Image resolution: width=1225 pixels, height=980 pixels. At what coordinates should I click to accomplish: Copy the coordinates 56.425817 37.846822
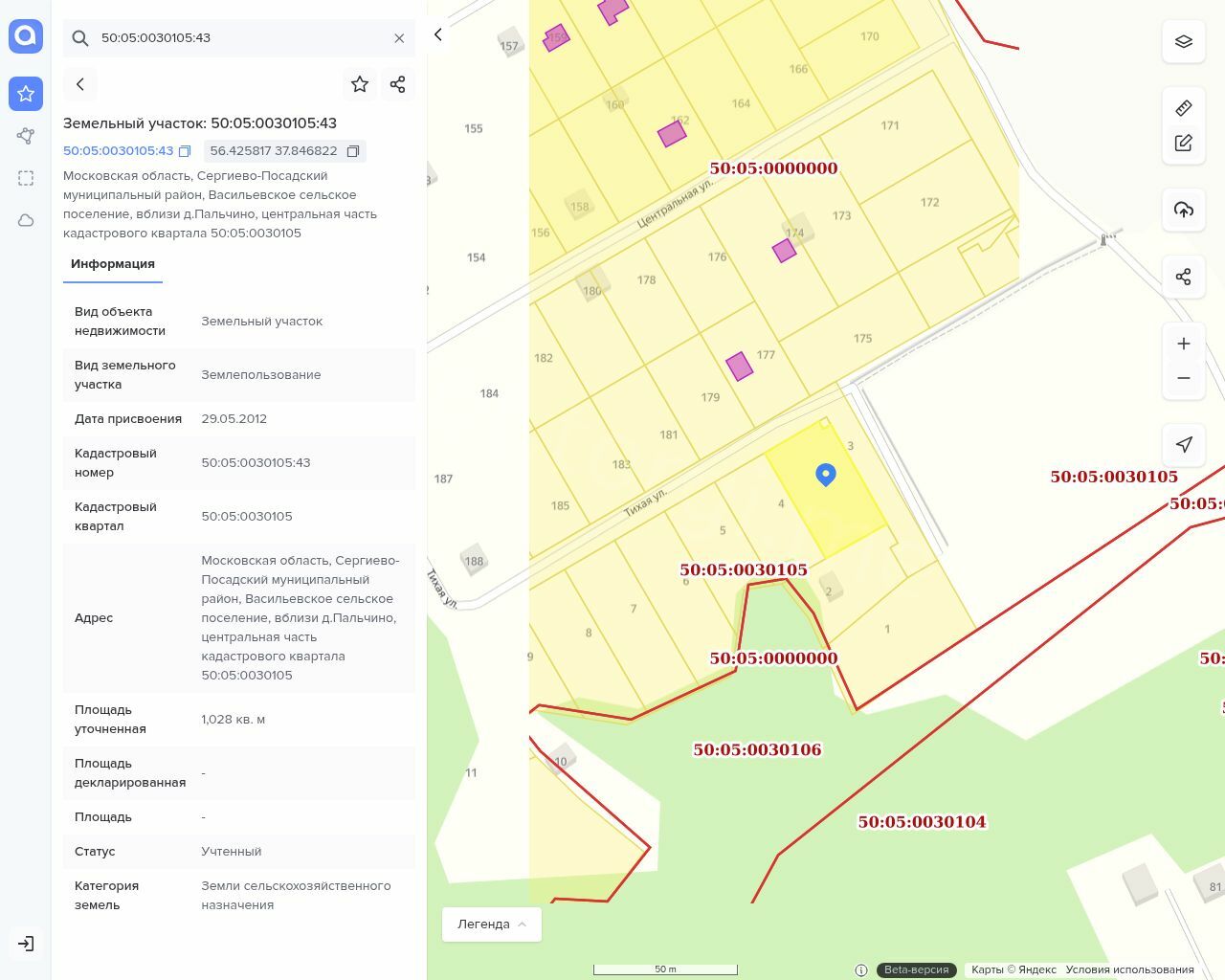coord(353,151)
